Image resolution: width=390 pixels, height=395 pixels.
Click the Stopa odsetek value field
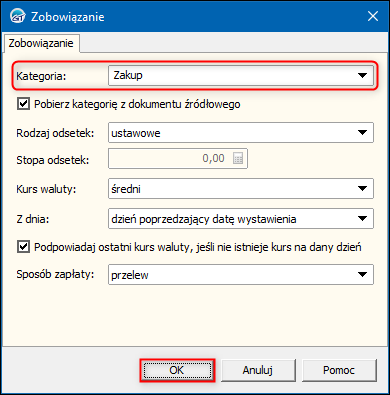tap(178, 158)
